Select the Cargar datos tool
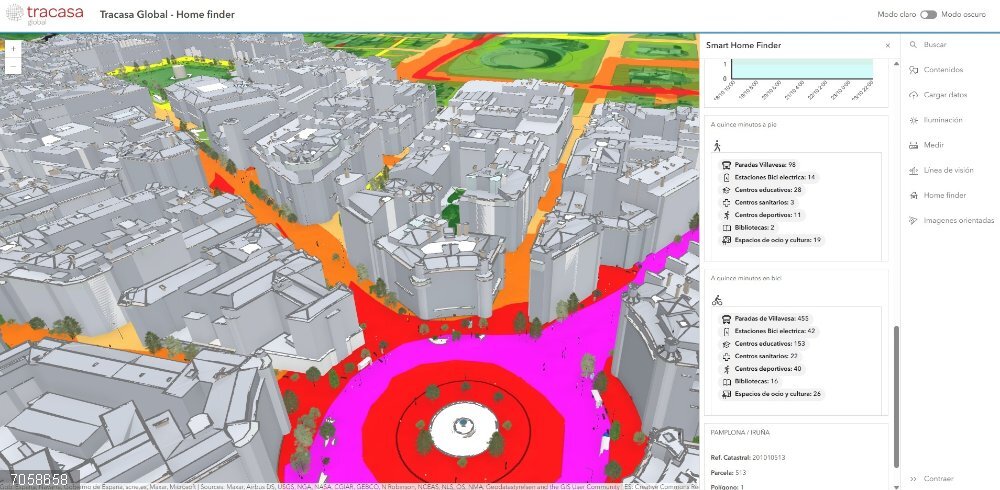1000x490 pixels. click(944, 95)
